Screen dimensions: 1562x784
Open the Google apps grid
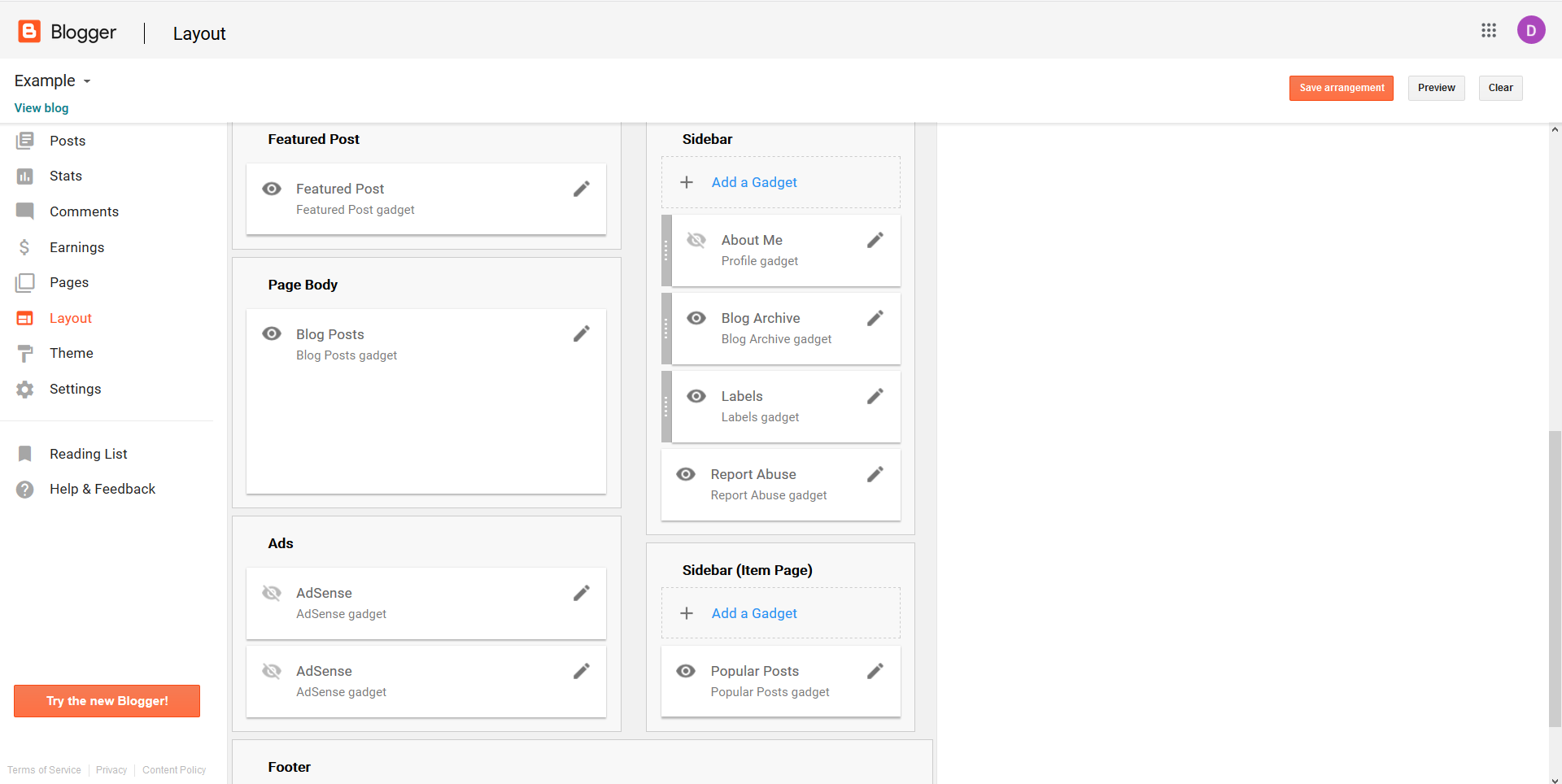pos(1489,30)
